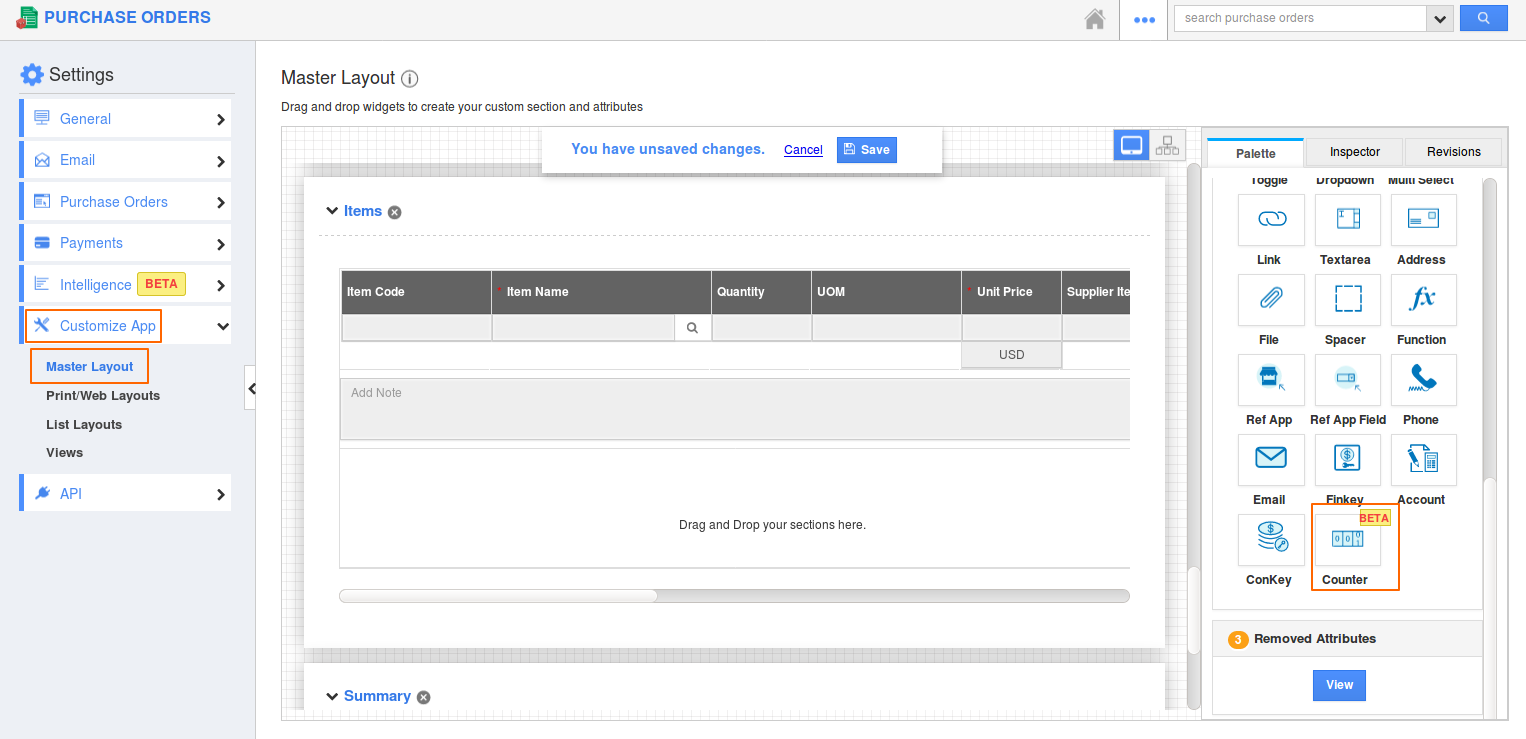This screenshot has width=1526, height=739.
Task: Choose the Account widget icon
Action: coord(1422,460)
